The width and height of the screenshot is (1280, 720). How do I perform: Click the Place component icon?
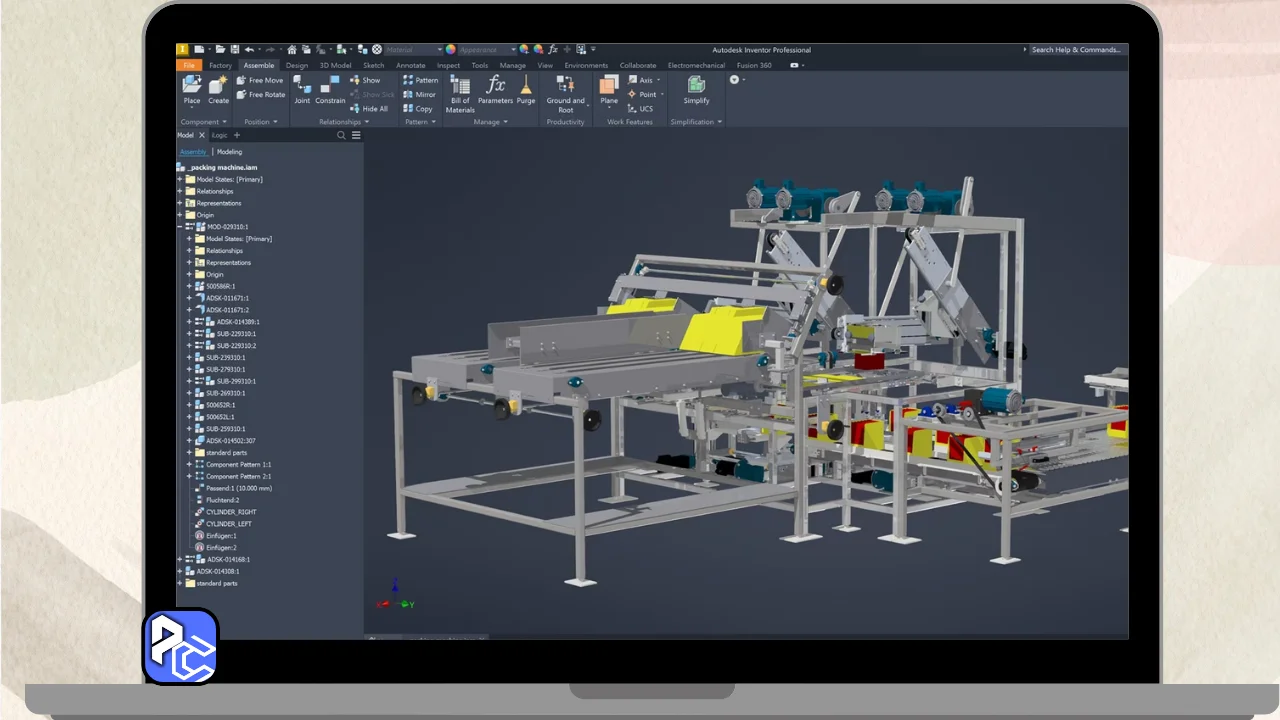pyautogui.click(x=192, y=85)
